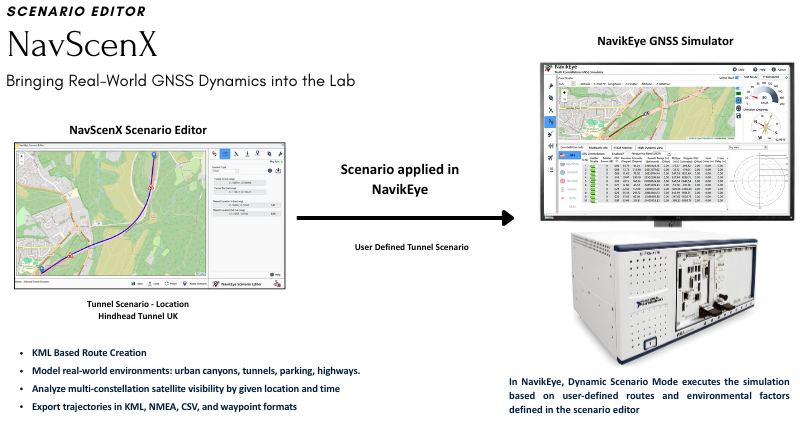
Task: Switch to the Constellation Info tab
Action: (572, 147)
